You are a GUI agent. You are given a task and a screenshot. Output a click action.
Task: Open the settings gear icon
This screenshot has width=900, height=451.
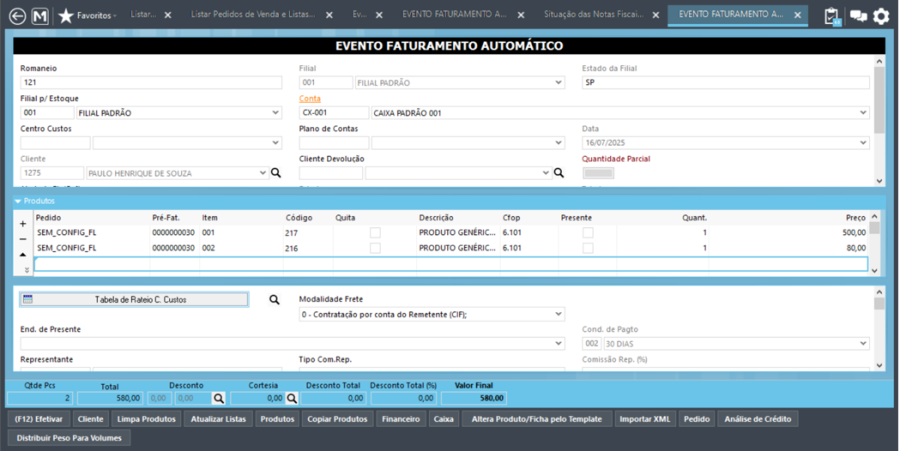(x=881, y=16)
